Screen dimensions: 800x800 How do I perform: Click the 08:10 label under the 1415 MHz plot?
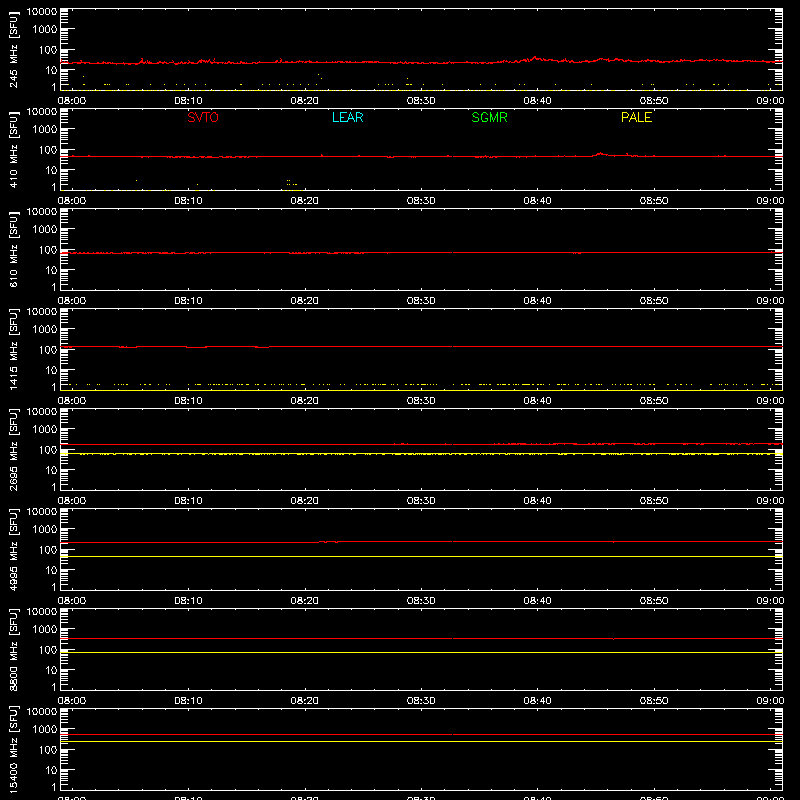point(188,401)
